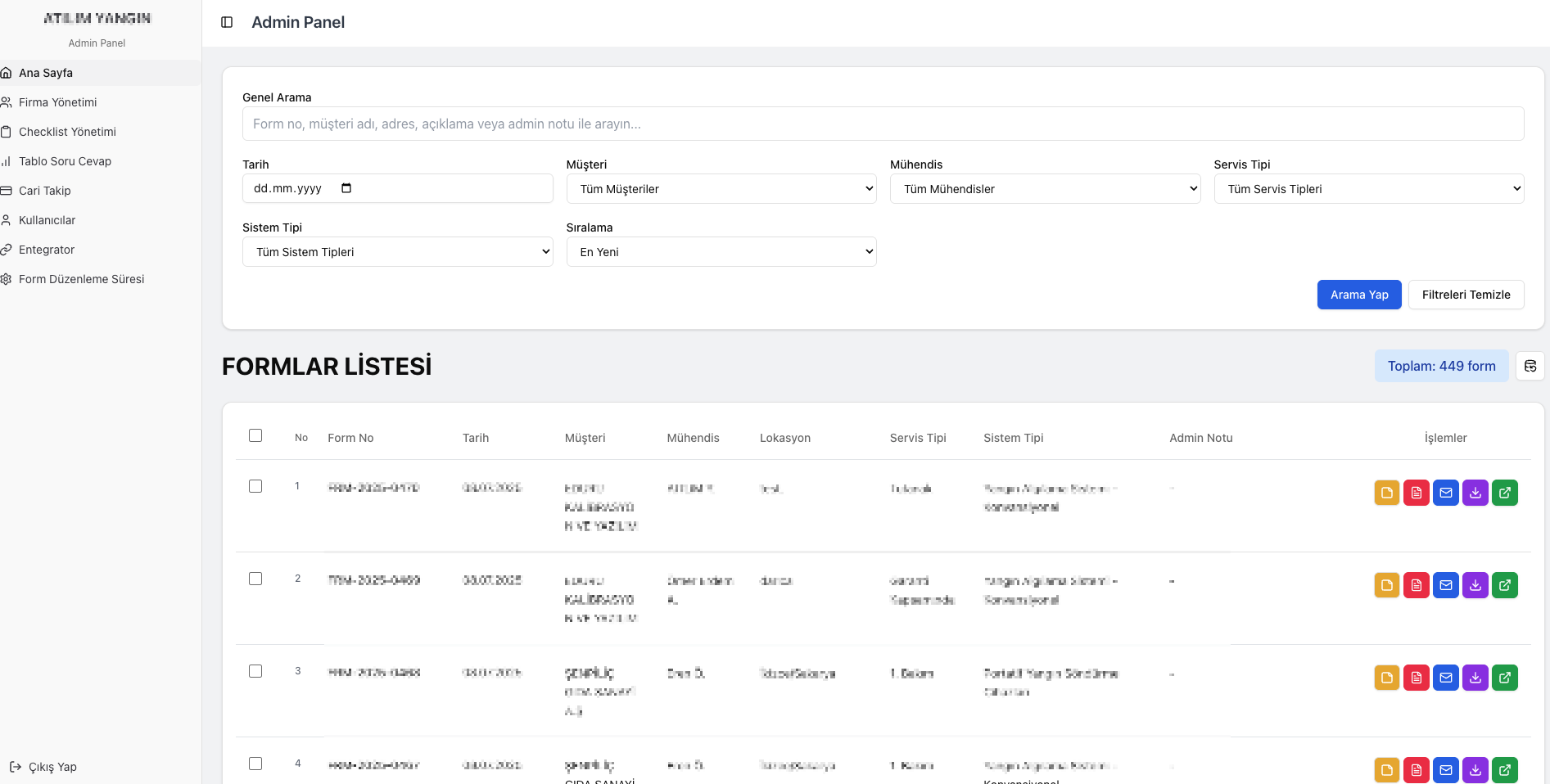The image size is (1550, 784).
Task: Click the İşlemler column header
Action: [1445, 438]
